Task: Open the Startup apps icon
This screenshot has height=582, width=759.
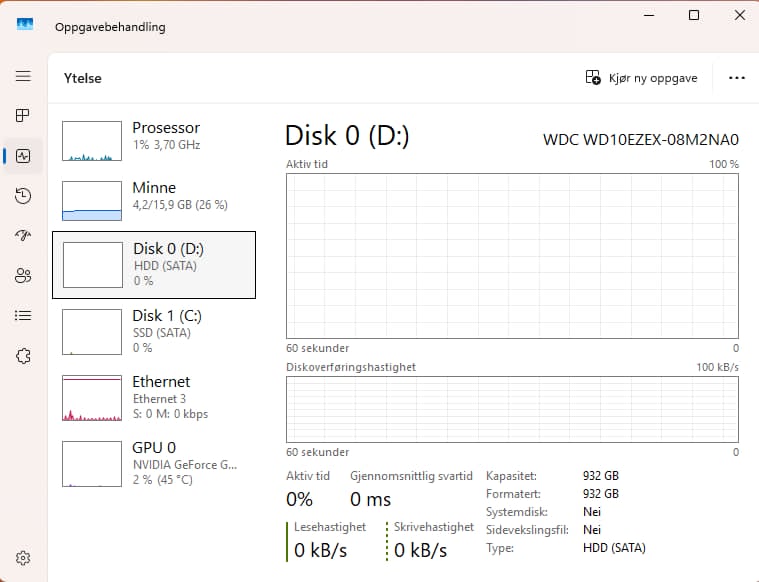Action: [23, 235]
